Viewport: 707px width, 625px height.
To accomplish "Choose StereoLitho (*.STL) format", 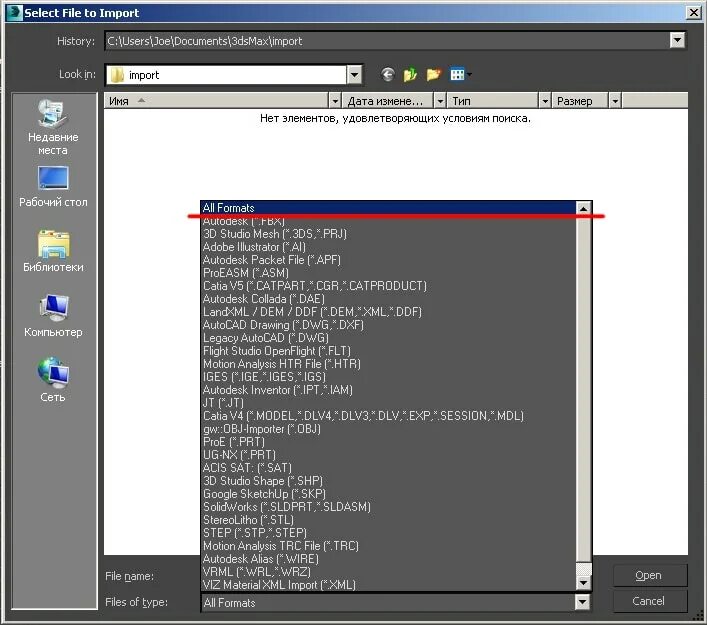I will (x=388, y=520).
